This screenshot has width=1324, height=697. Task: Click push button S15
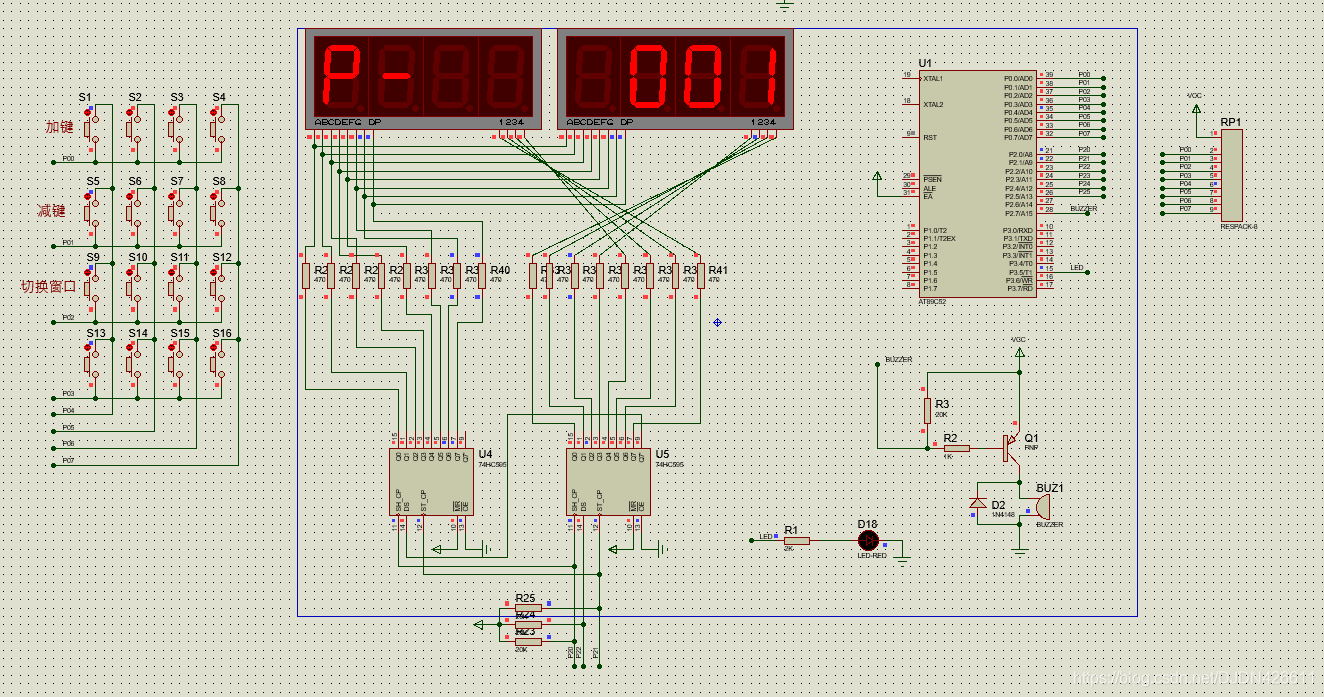pos(176,363)
